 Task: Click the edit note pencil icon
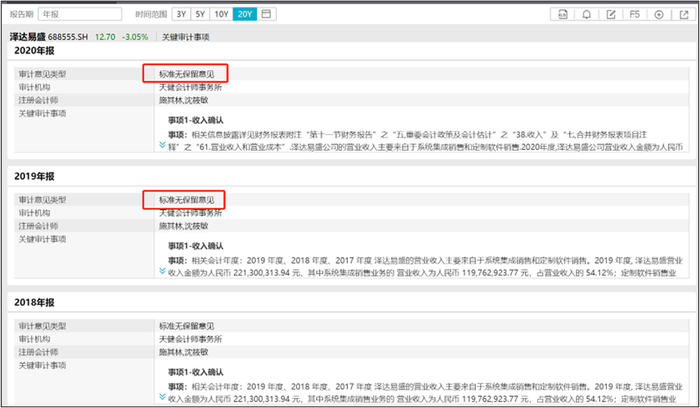[x=611, y=14]
